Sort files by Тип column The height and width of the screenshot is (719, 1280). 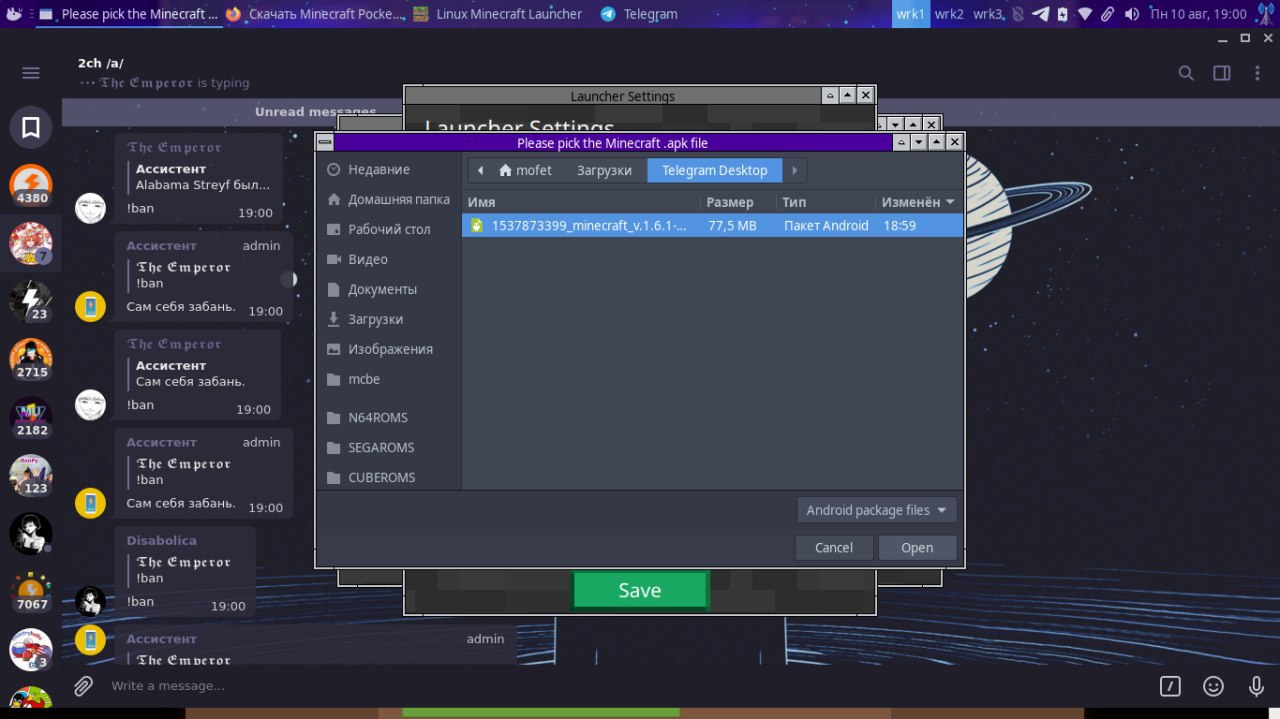825,202
